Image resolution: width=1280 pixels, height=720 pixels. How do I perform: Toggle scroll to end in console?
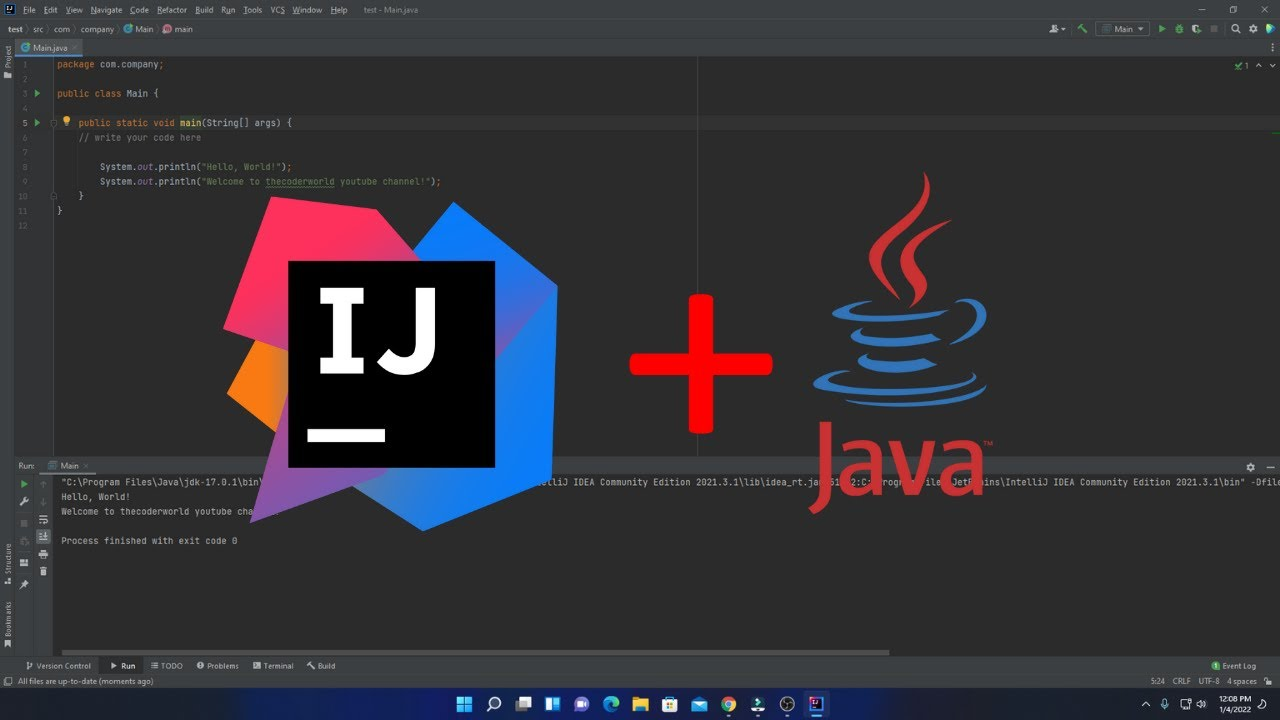click(43, 537)
